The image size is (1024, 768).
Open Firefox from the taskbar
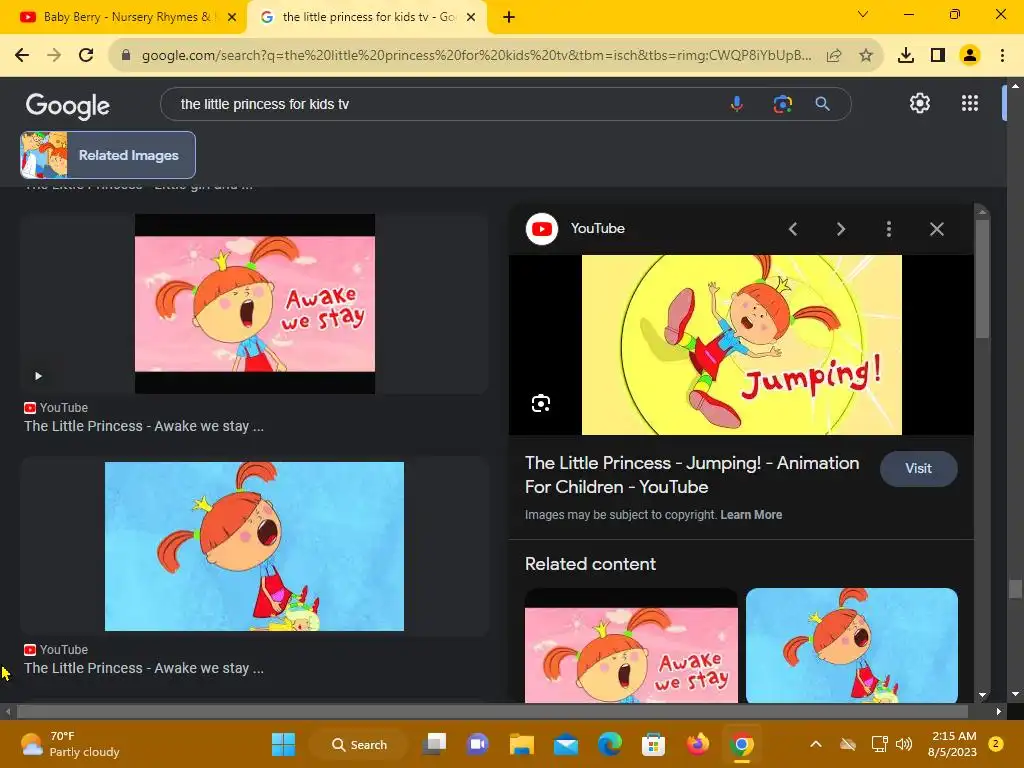[697, 744]
